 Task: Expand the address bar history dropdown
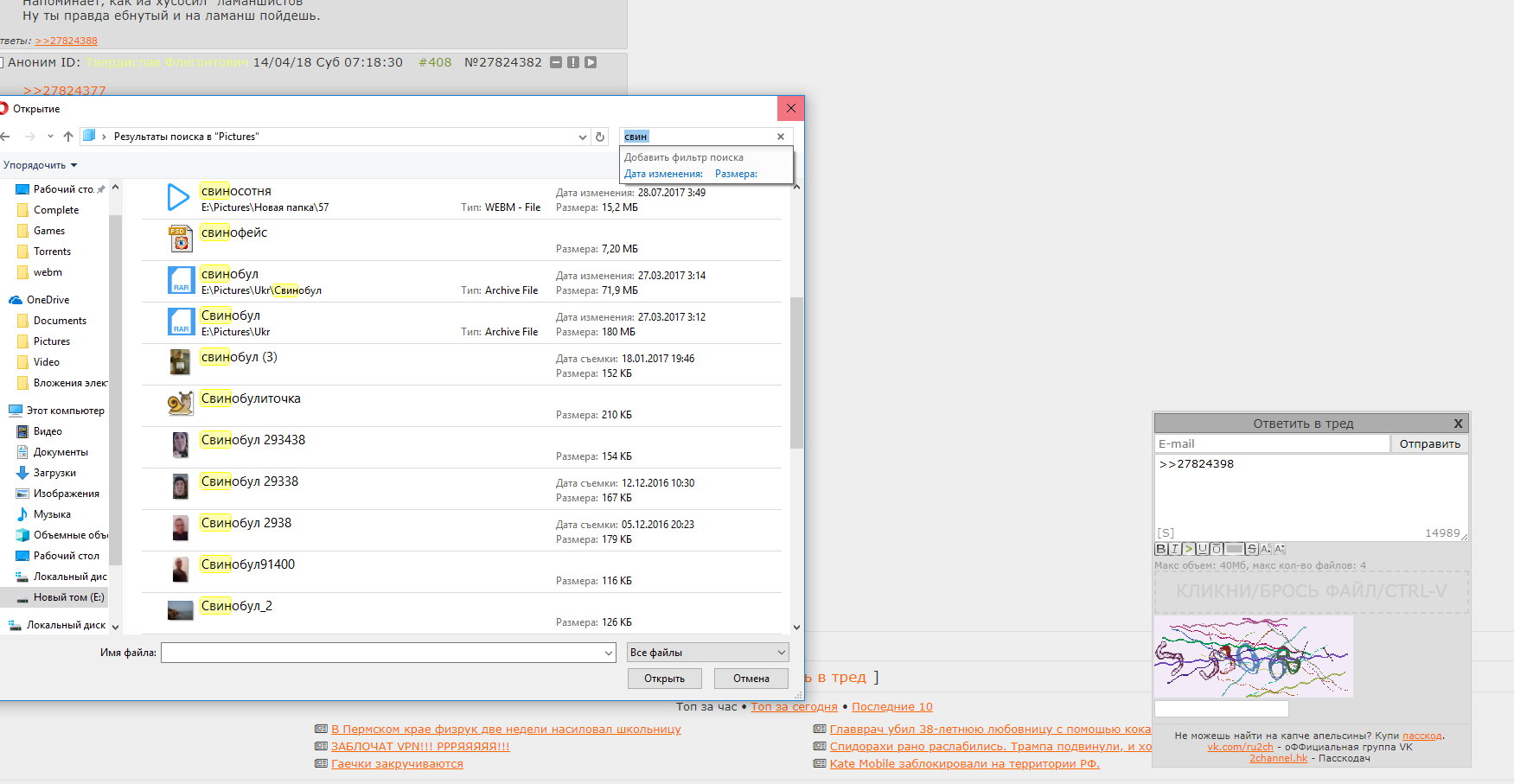click(x=583, y=137)
